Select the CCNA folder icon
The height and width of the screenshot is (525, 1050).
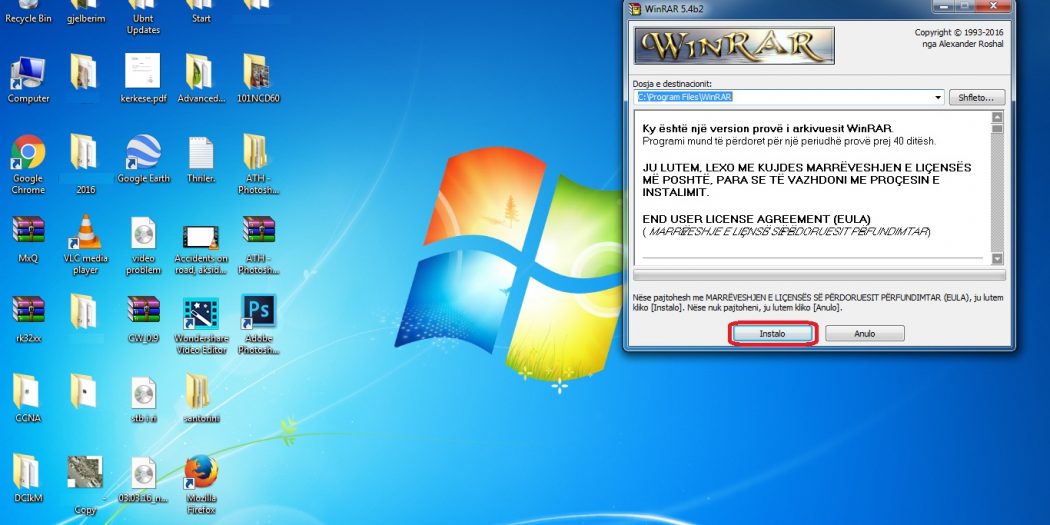pos(28,398)
